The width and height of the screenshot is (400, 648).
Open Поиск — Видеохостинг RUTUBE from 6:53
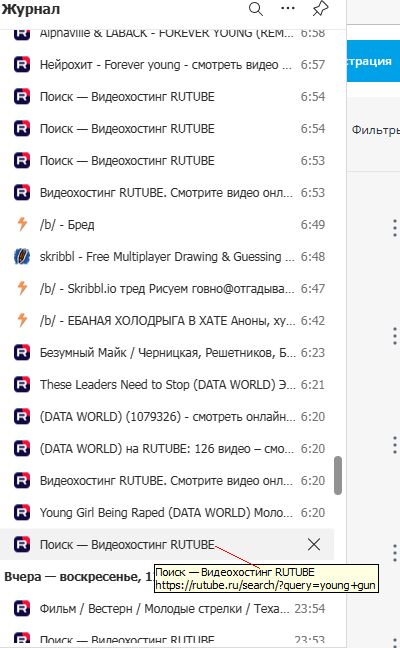[167, 160]
